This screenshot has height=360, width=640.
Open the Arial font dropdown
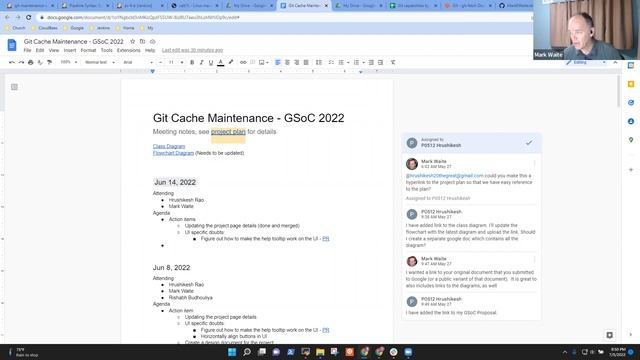(x=138, y=62)
